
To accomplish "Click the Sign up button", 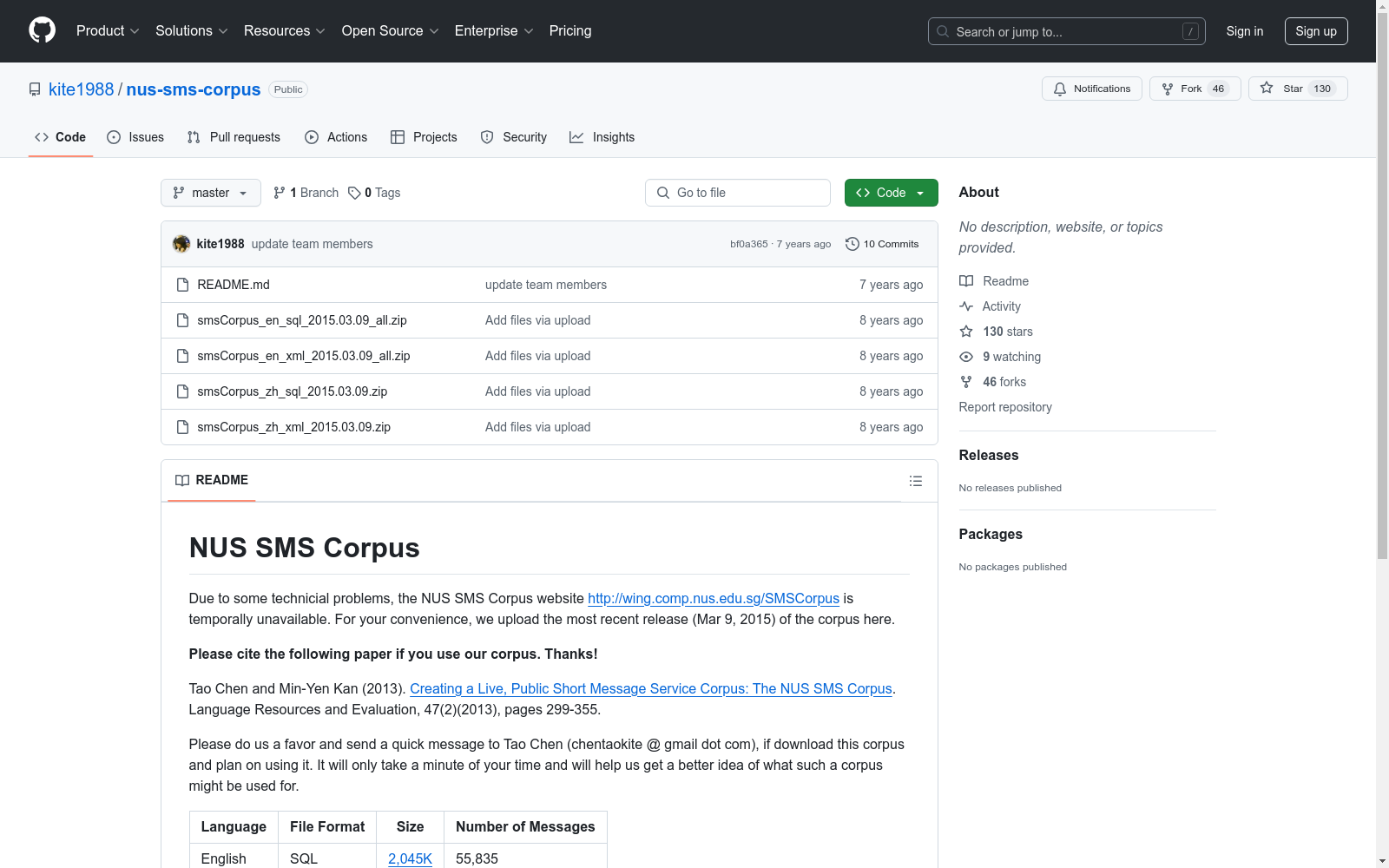I will (1316, 31).
